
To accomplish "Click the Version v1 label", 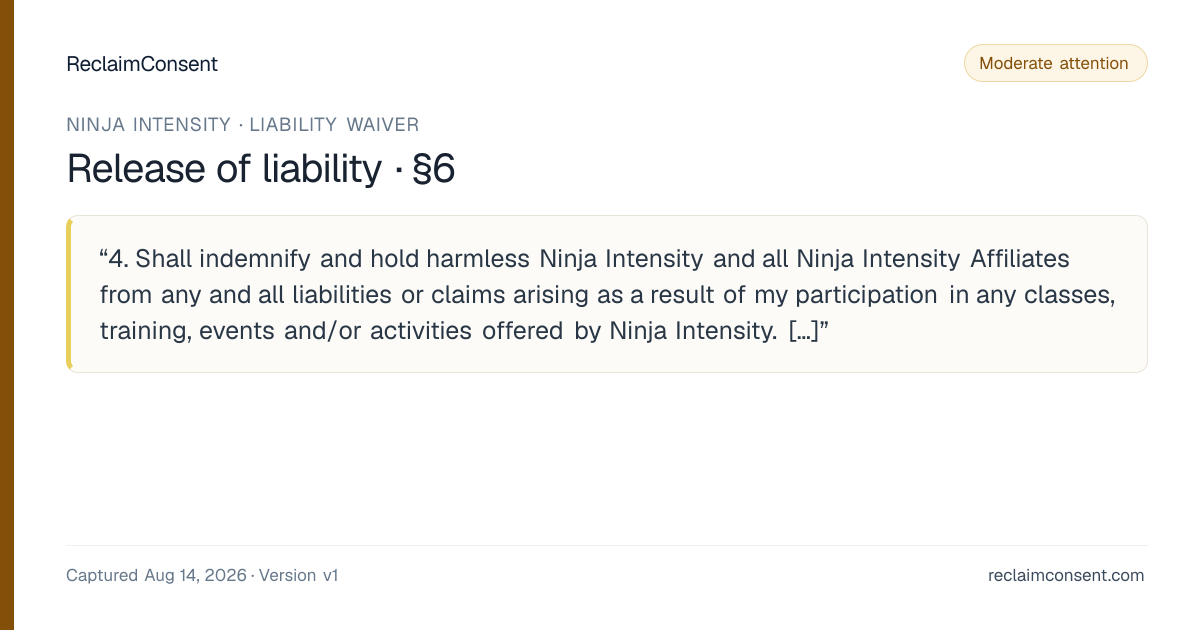I will [299, 575].
